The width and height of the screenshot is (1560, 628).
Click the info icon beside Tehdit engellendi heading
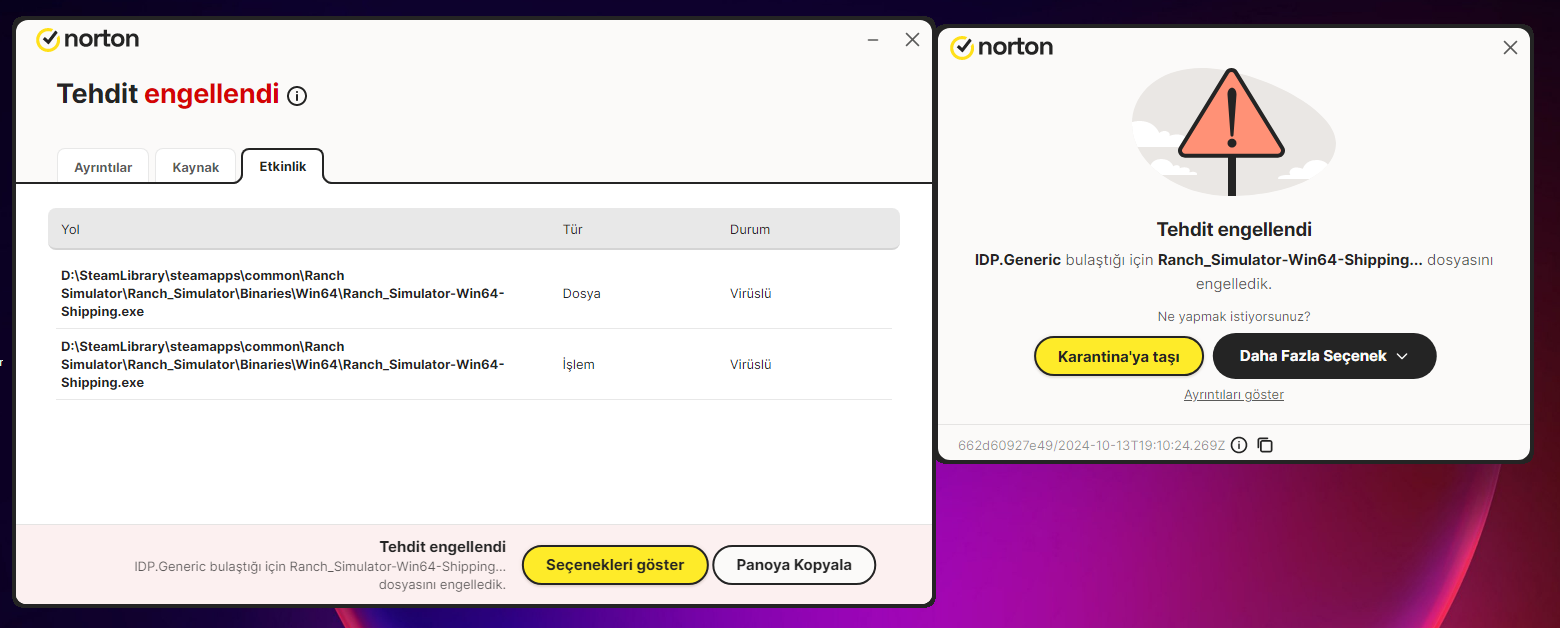(297, 96)
